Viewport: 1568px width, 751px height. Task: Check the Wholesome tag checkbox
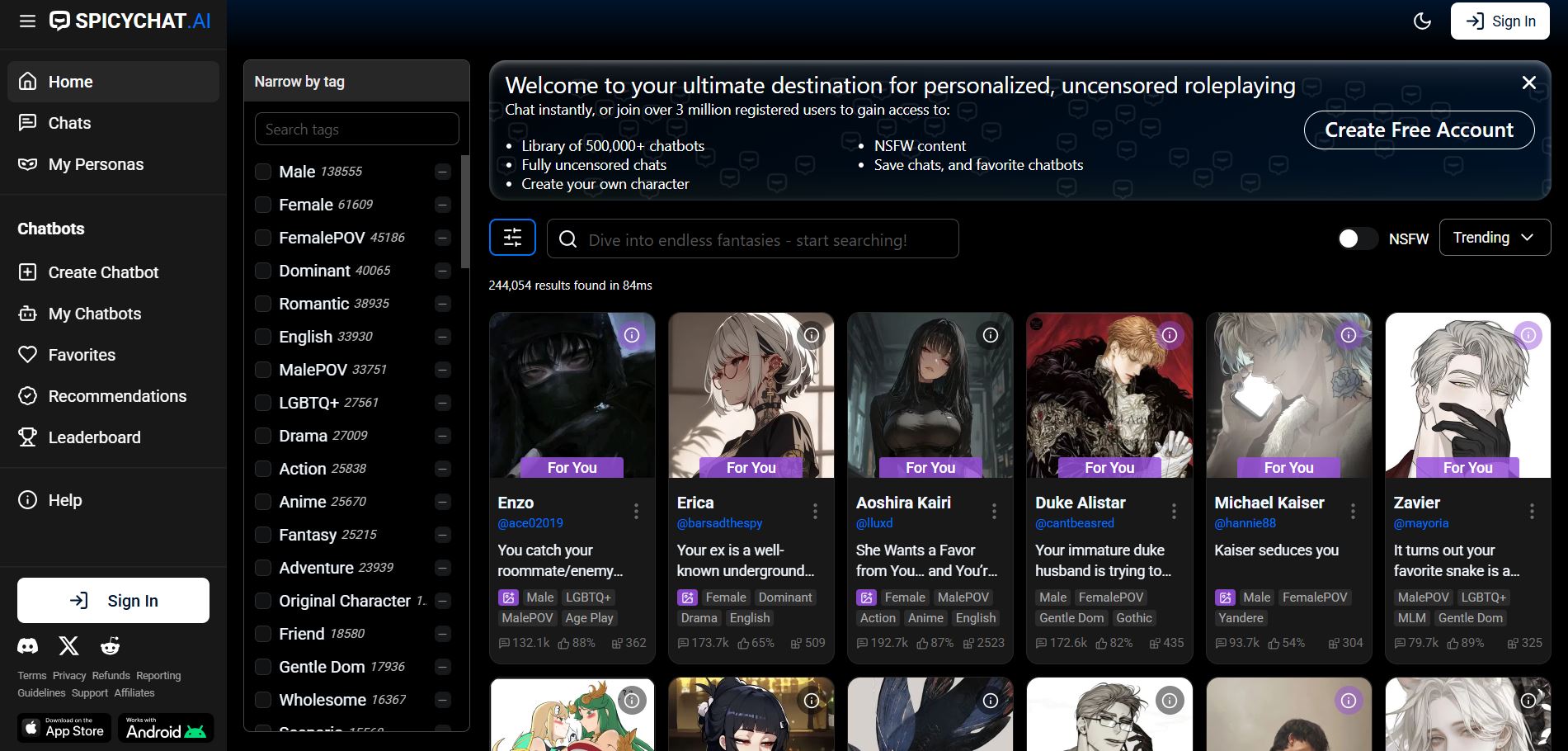pos(263,700)
